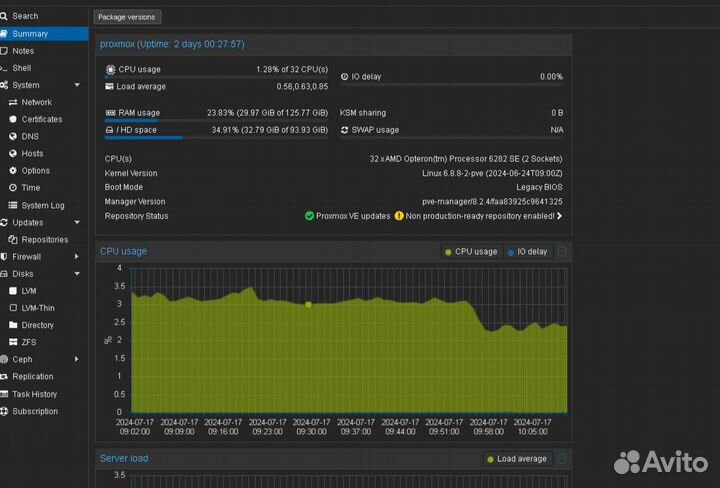Toggle the CPU usage legend item
This screenshot has height=488, width=720.
[471, 252]
